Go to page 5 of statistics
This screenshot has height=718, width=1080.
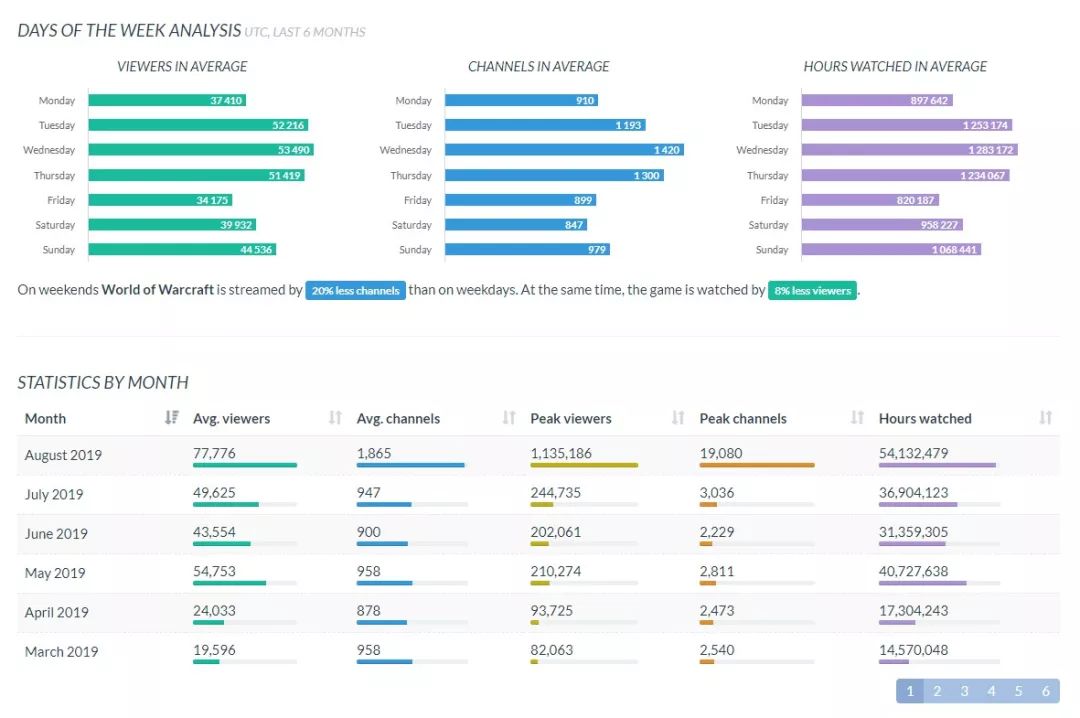pos(1018,691)
